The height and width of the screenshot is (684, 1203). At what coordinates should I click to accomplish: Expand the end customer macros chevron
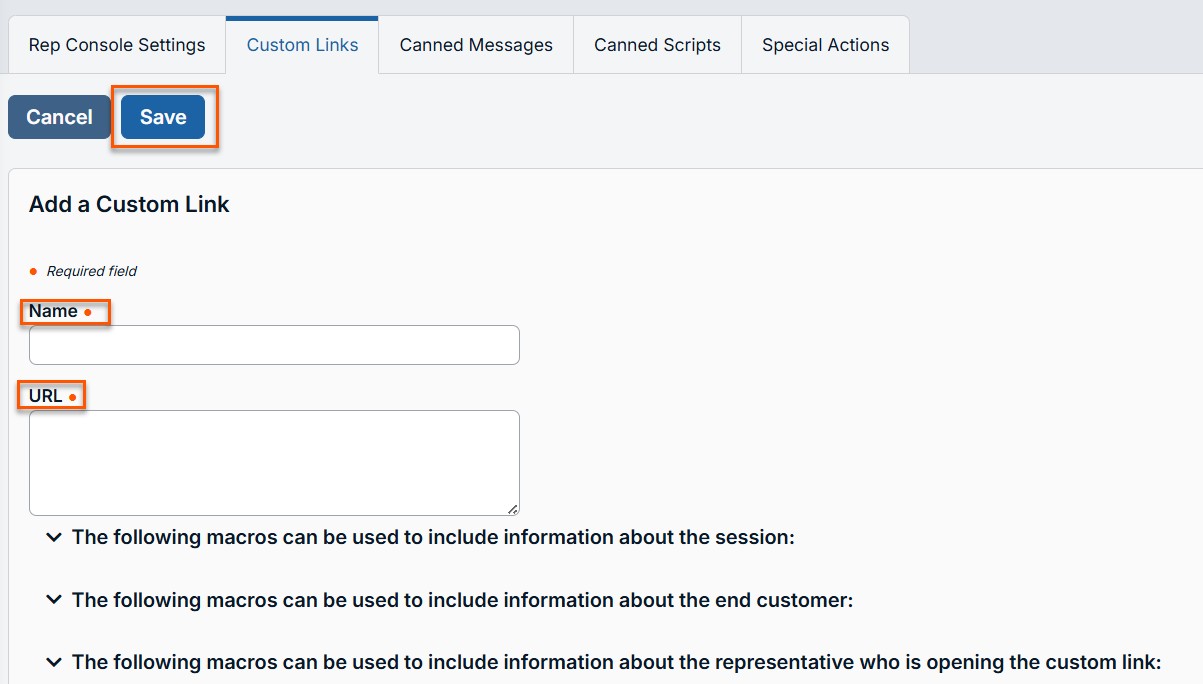pyautogui.click(x=54, y=600)
